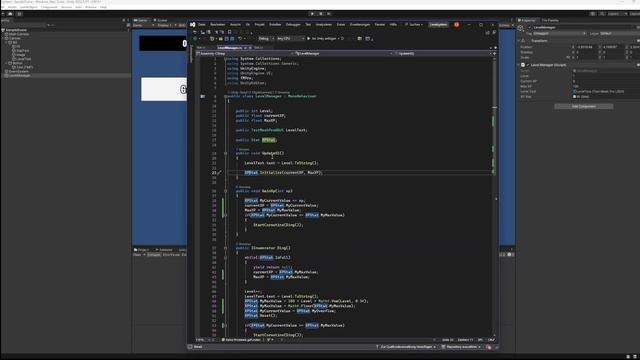The image size is (640, 360).
Task: Select Main Camera in Unity Hierarchy
Action: (19, 34)
